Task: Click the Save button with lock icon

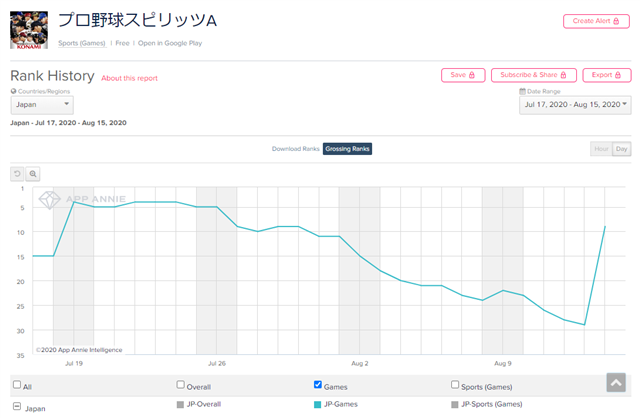Action: point(463,75)
